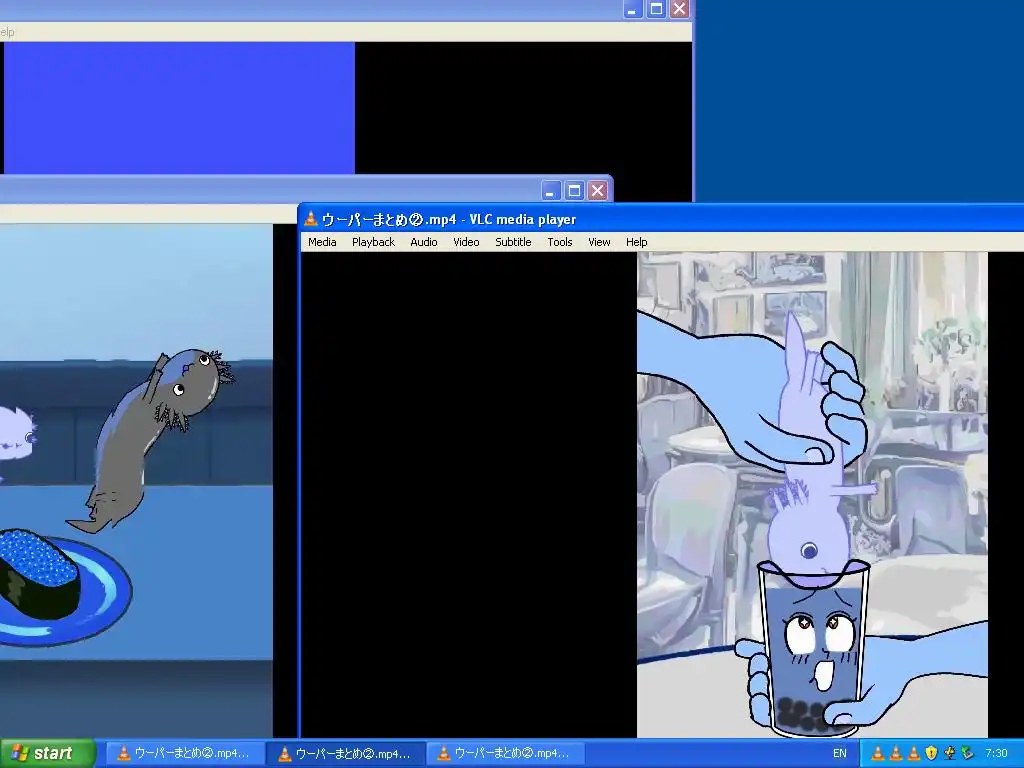Image resolution: width=1024 pixels, height=768 pixels.
Task: Open the Windows Start menu
Action: 48,753
